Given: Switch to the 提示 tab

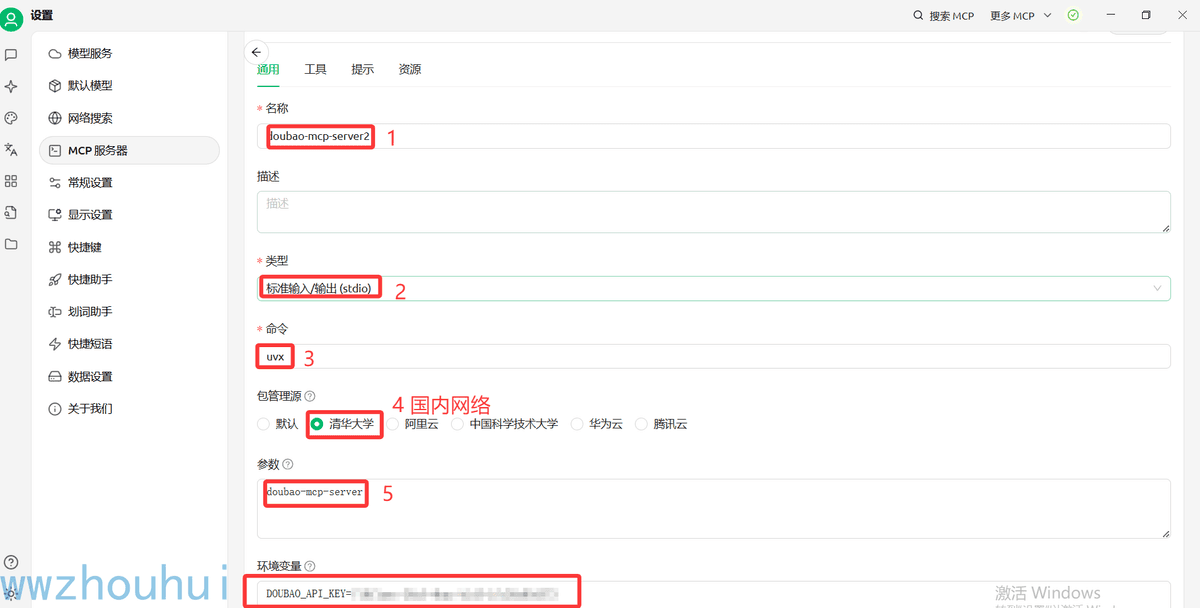Looking at the screenshot, I should pos(362,70).
